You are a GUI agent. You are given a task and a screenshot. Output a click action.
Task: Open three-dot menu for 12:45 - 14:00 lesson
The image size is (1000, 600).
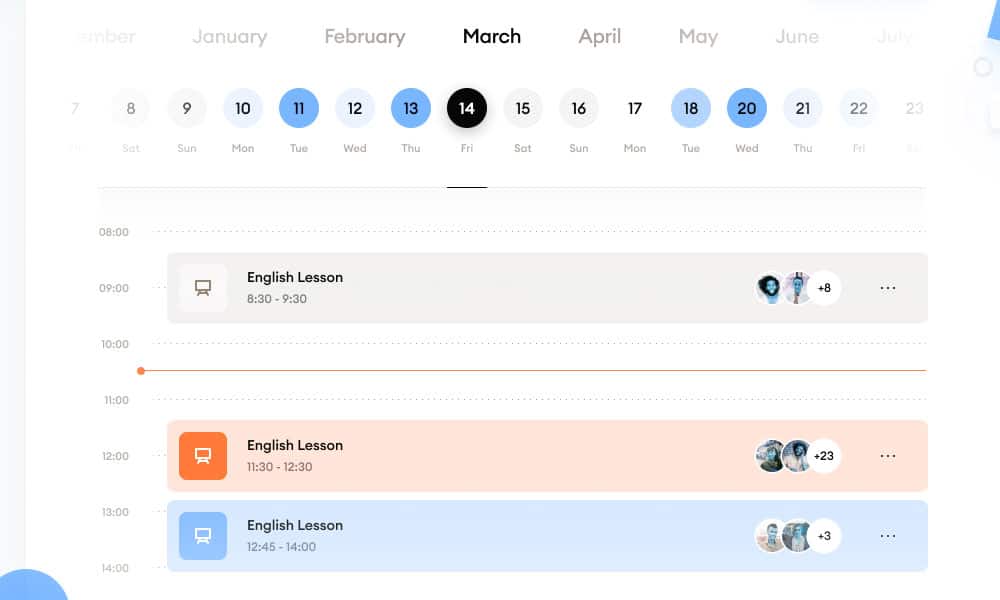(x=888, y=536)
